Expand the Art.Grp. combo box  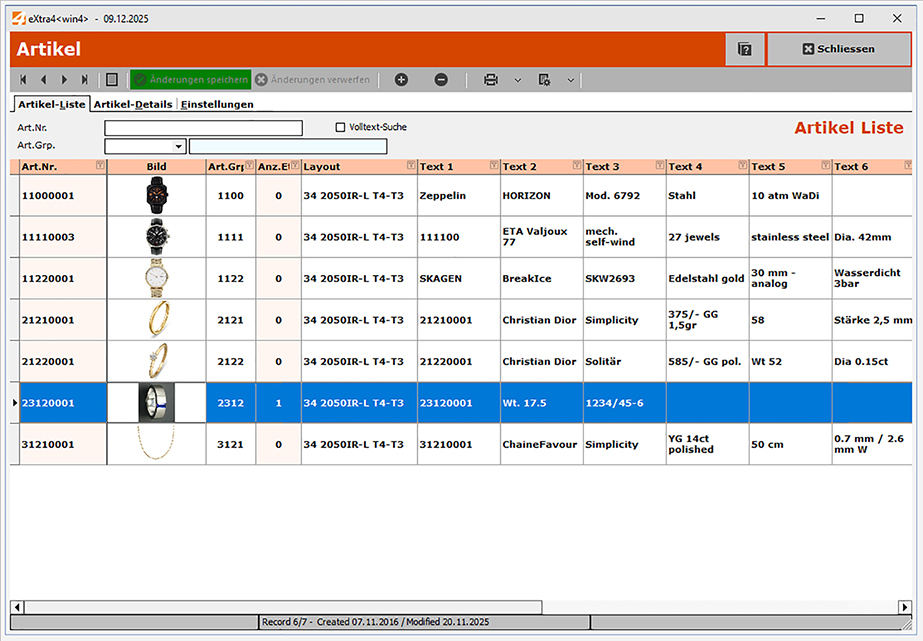click(179, 147)
